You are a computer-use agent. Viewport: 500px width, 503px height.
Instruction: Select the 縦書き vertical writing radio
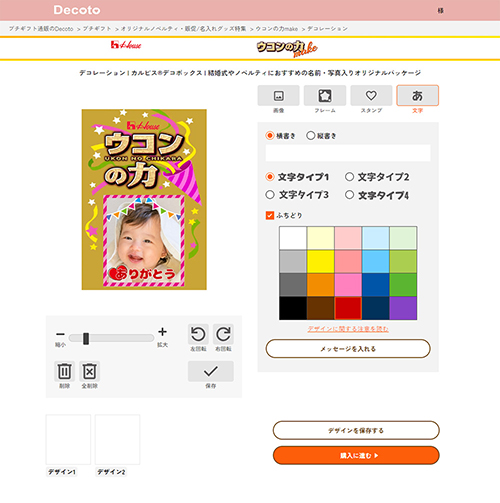[311, 136]
